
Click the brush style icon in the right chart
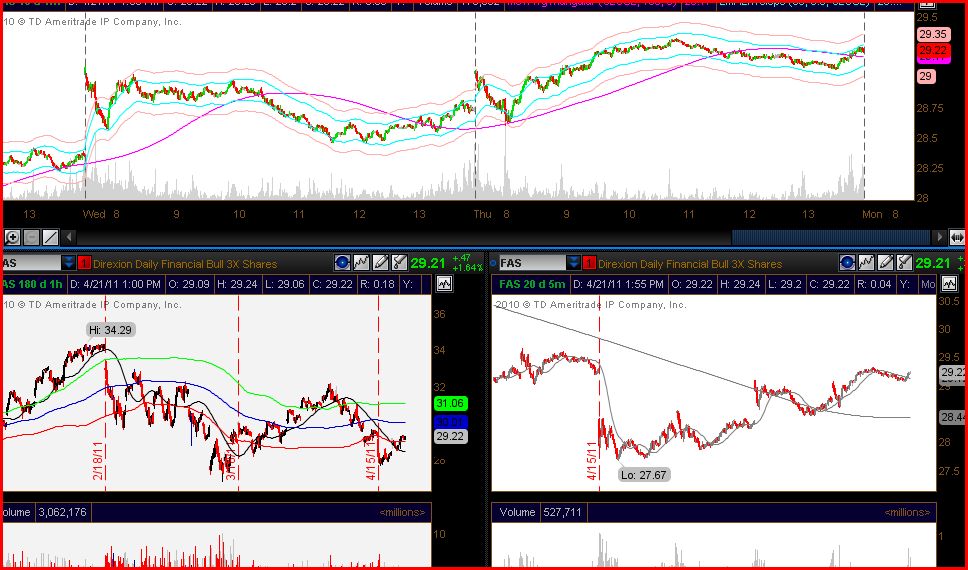[904, 263]
